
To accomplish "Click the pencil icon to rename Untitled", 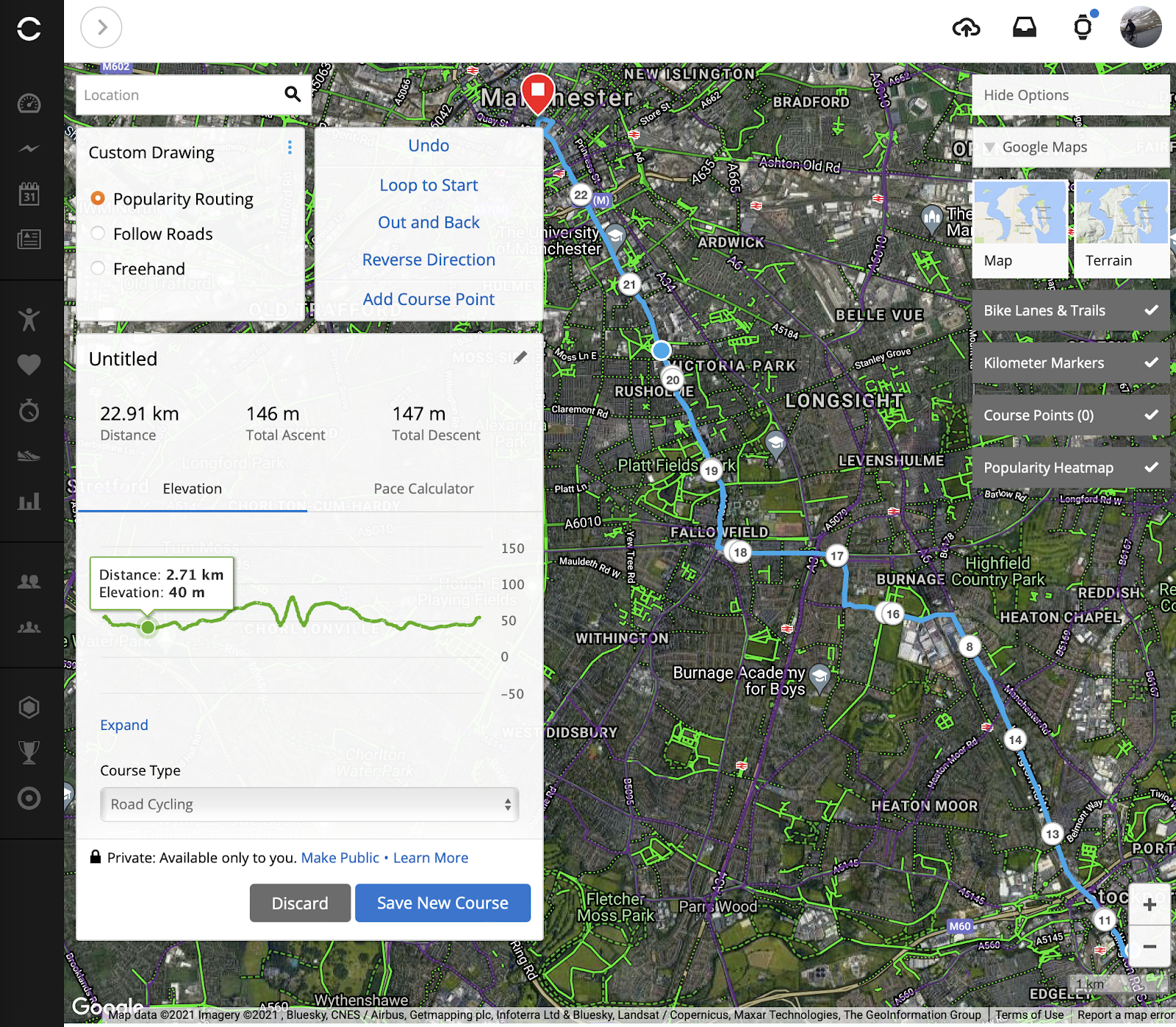I will (x=520, y=358).
